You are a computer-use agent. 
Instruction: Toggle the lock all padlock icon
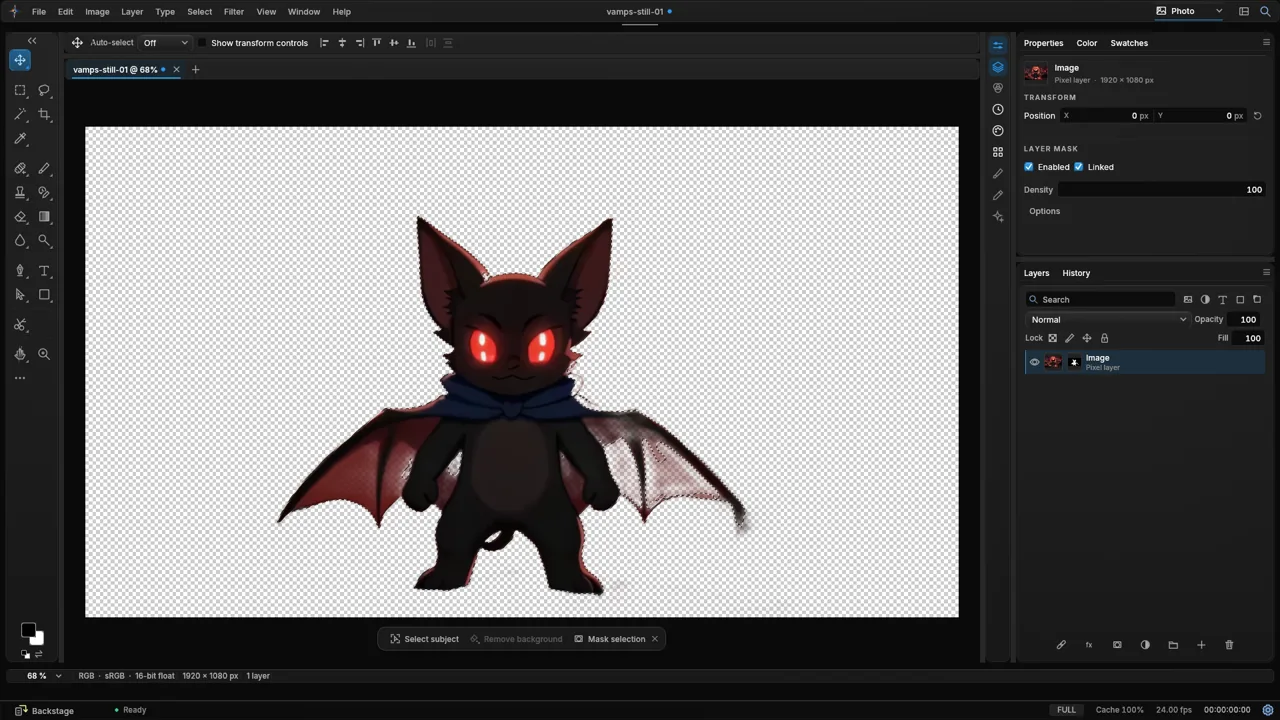point(1104,338)
